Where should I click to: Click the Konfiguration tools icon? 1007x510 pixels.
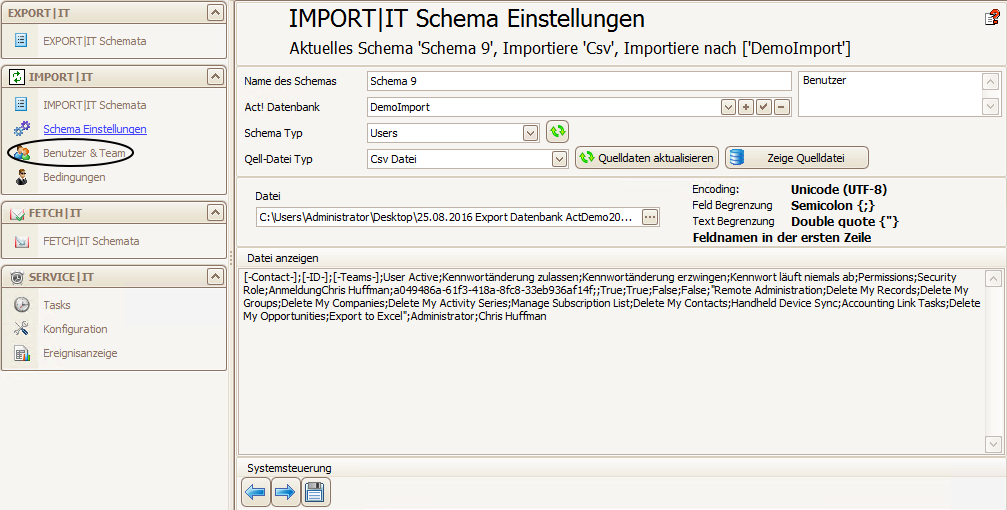click(22, 329)
